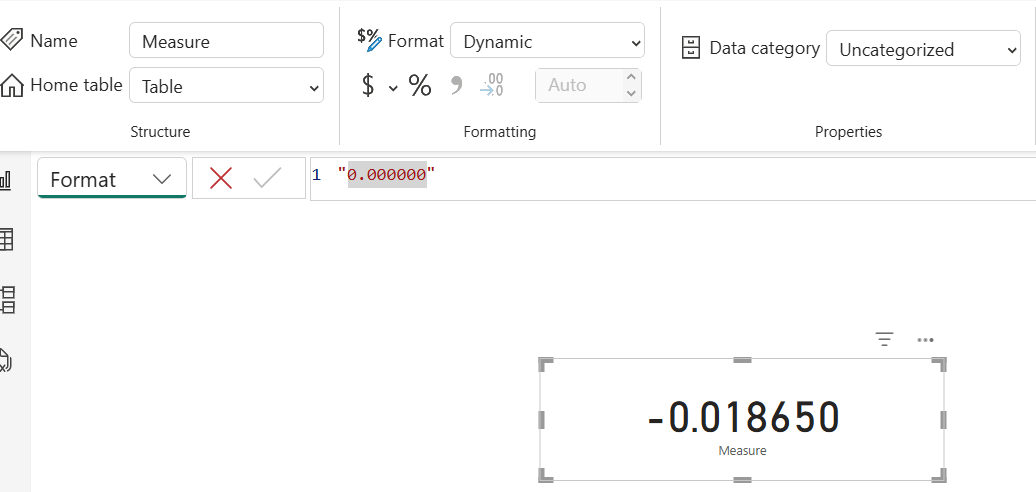Open the Data category Uncategorized dropdown
The image size is (1036, 492).
(x=923, y=48)
